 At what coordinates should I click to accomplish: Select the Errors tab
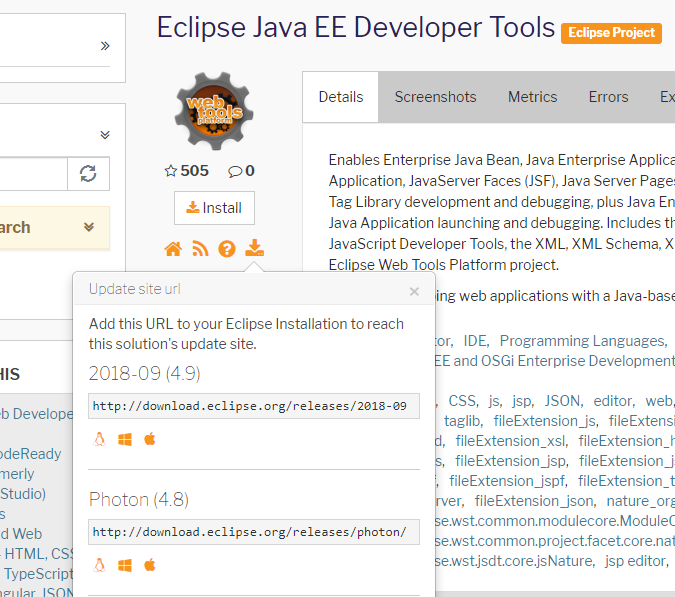click(x=608, y=97)
